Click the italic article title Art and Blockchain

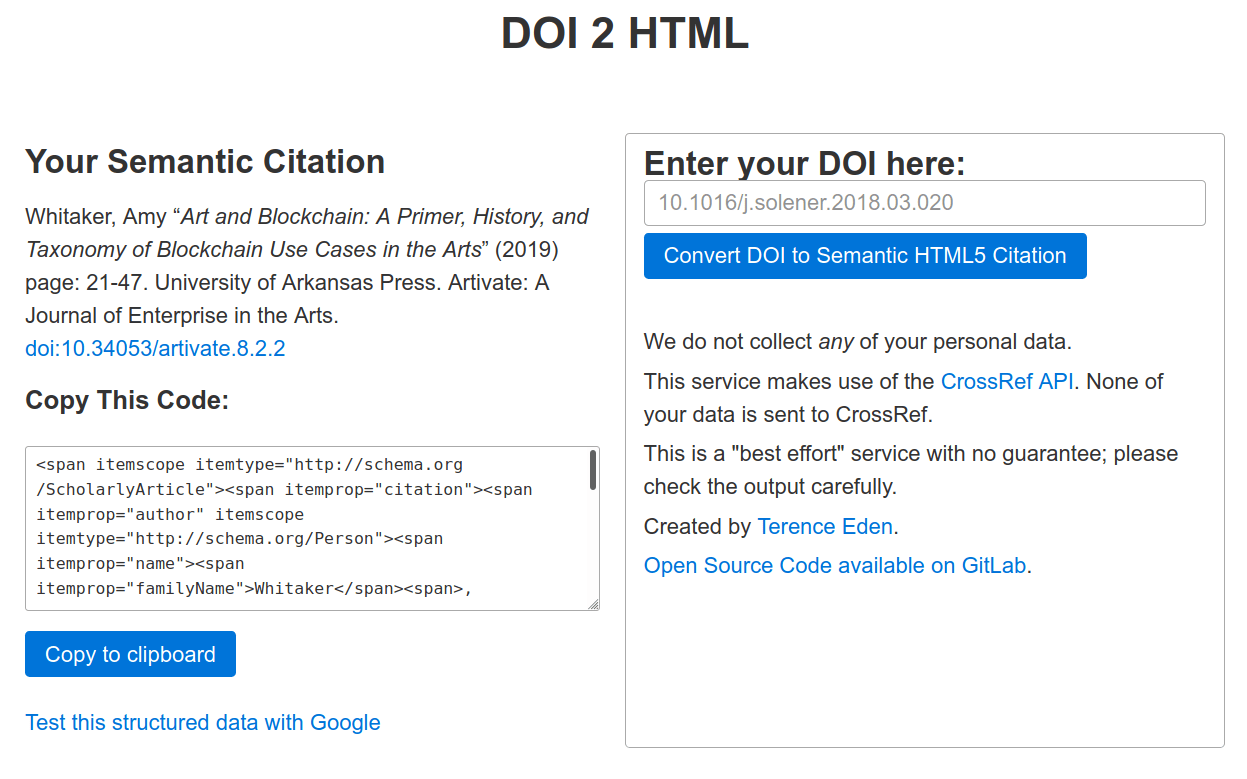307,233
